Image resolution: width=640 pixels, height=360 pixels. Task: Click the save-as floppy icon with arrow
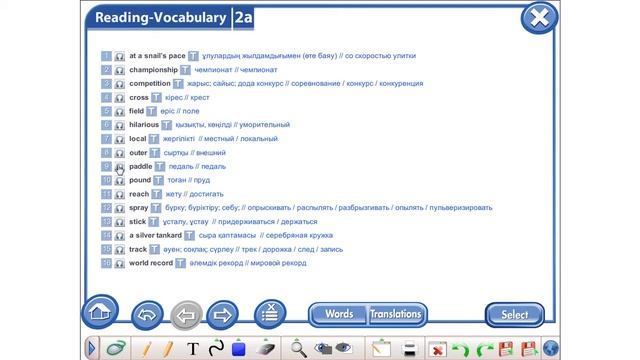click(529, 349)
